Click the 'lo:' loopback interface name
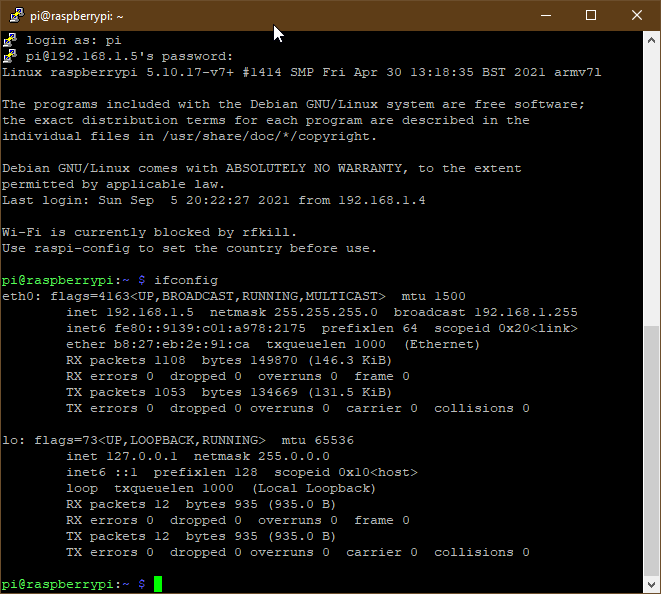This screenshot has width=661, height=594. [x=13, y=441]
